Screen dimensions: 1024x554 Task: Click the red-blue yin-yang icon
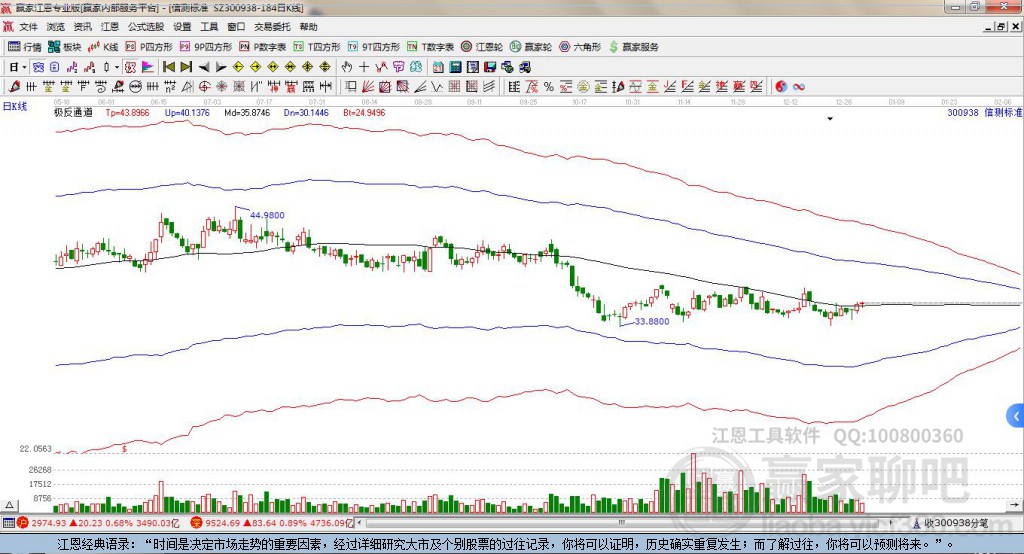click(781, 86)
